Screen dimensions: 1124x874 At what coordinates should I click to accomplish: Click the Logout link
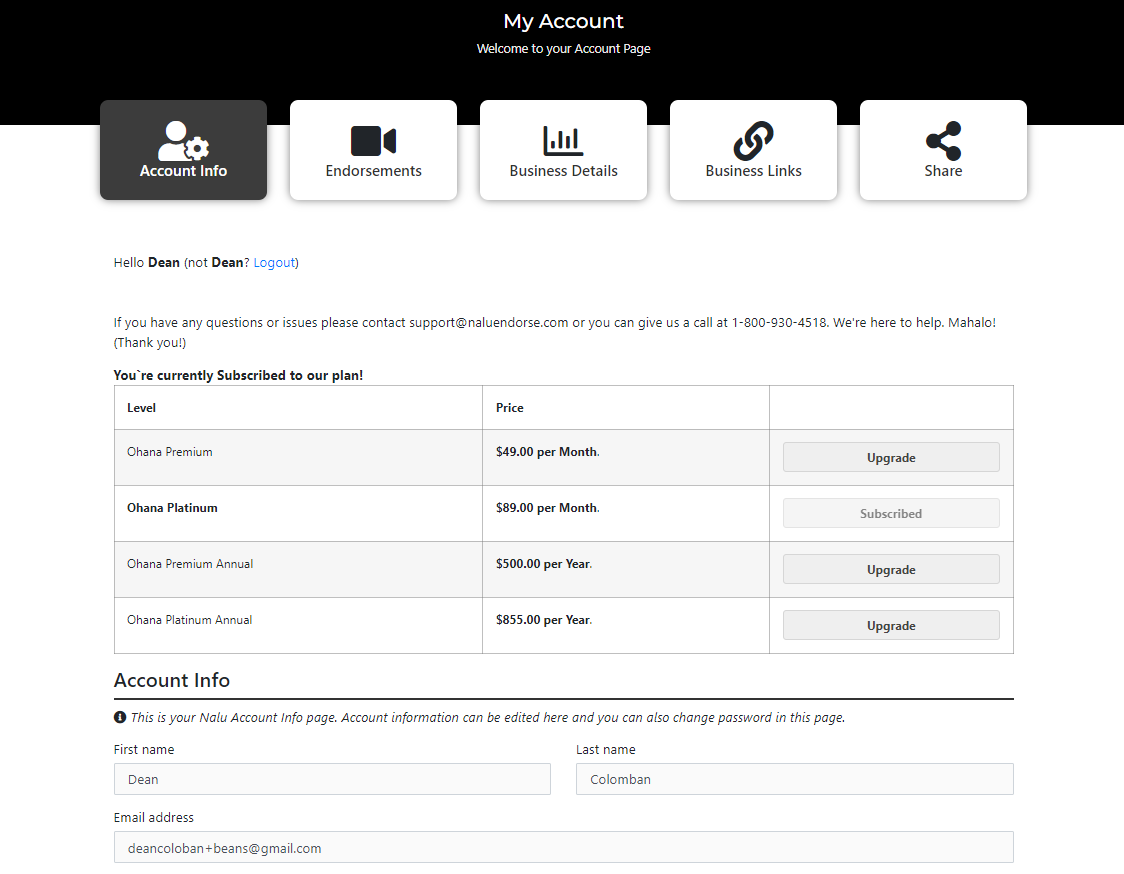tap(274, 262)
